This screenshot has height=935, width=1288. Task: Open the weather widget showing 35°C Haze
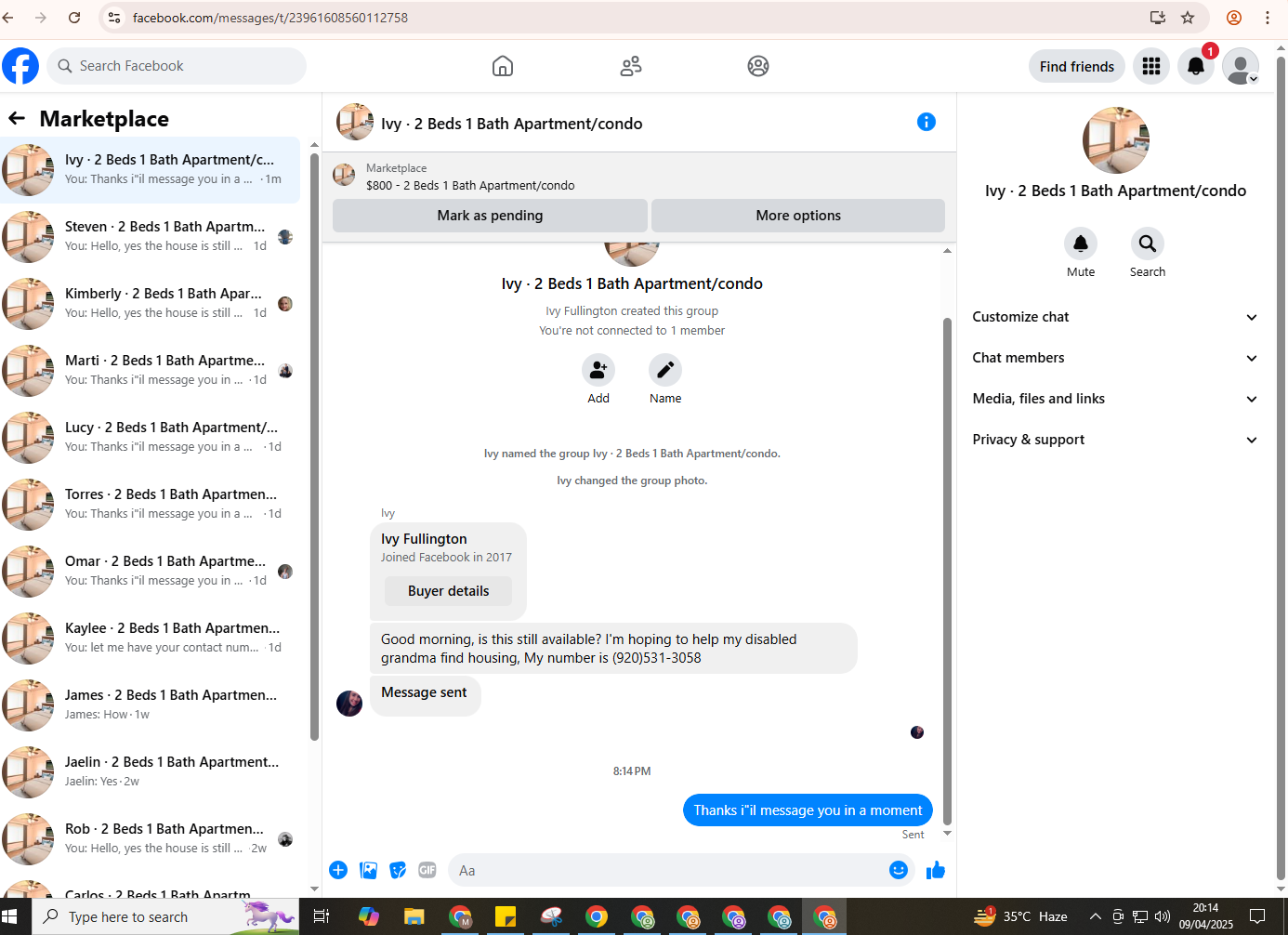pyautogui.click(x=1020, y=916)
